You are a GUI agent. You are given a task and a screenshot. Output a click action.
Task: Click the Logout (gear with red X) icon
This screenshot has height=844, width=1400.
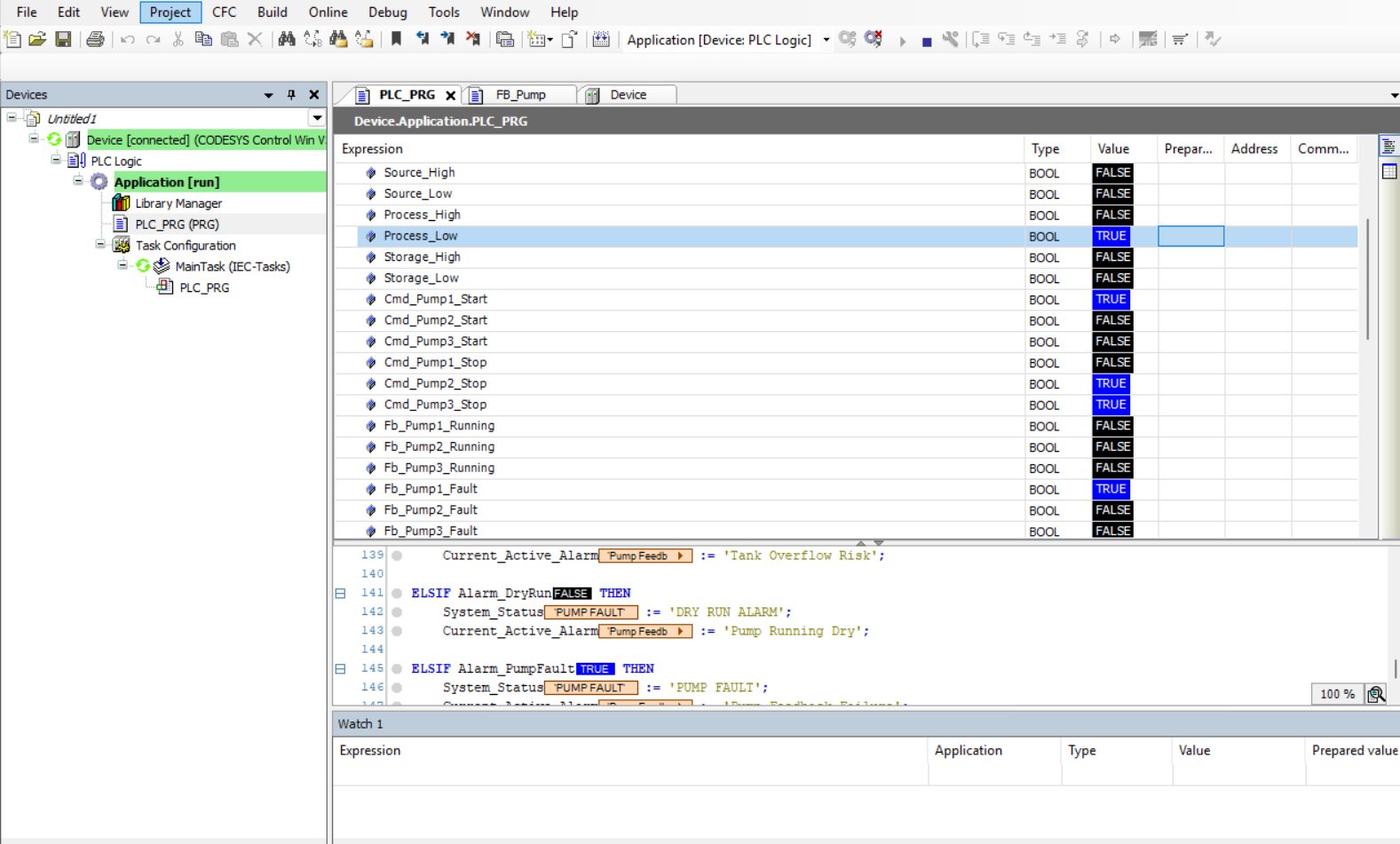click(874, 39)
